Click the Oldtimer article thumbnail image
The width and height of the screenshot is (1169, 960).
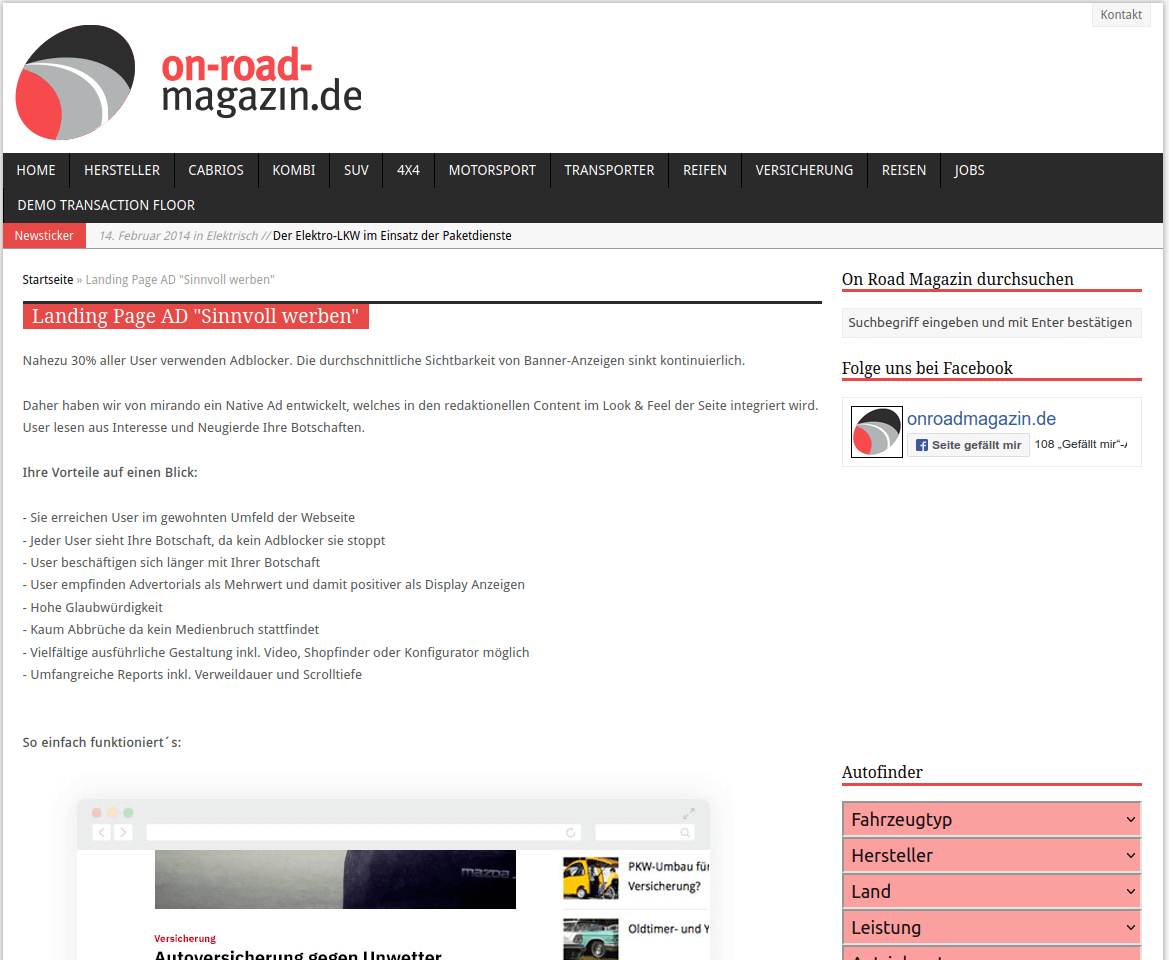(x=590, y=938)
